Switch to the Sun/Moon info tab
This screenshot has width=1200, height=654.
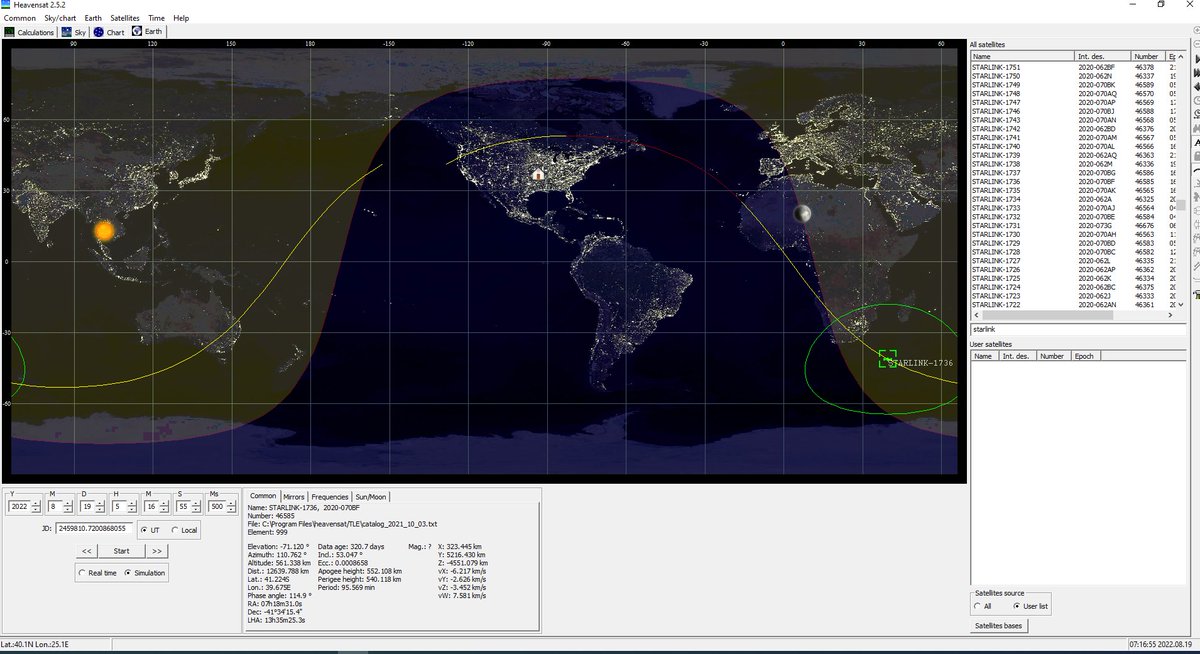point(370,496)
